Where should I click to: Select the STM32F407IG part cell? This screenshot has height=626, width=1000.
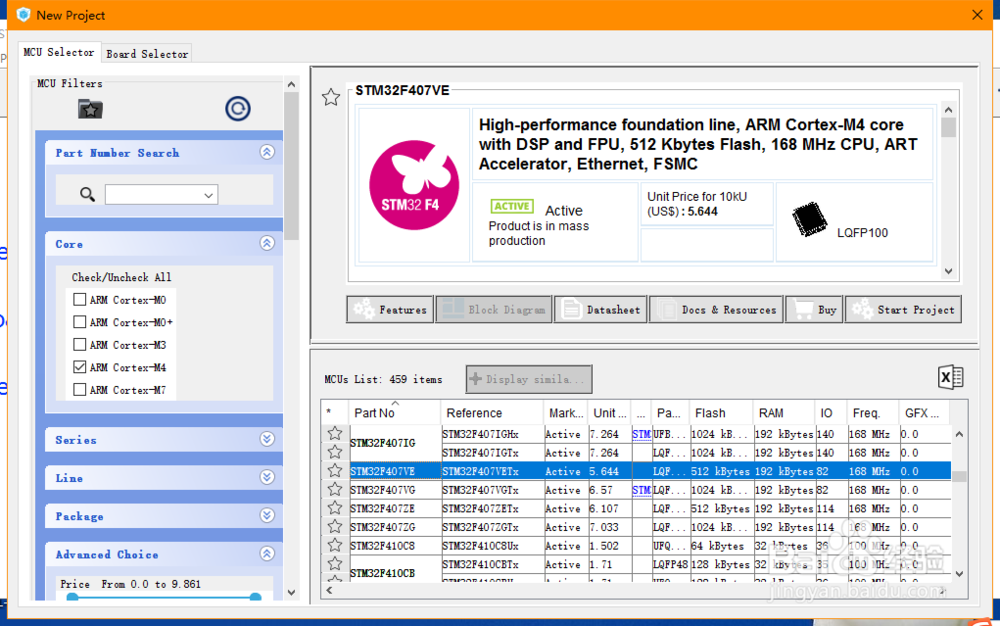pyautogui.click(x=394, y=443)
